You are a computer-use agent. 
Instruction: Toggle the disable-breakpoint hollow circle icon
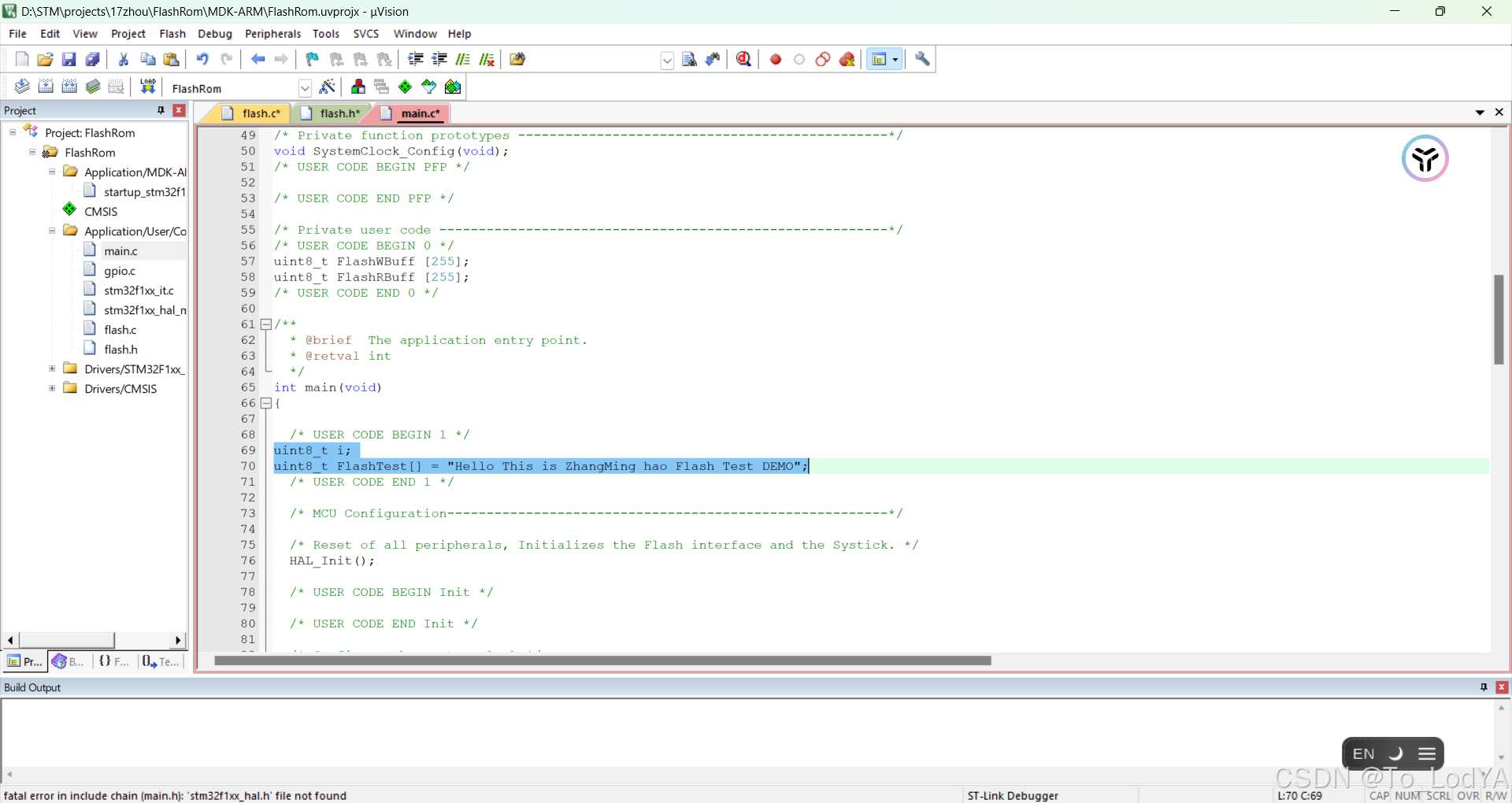click(799, 59)
